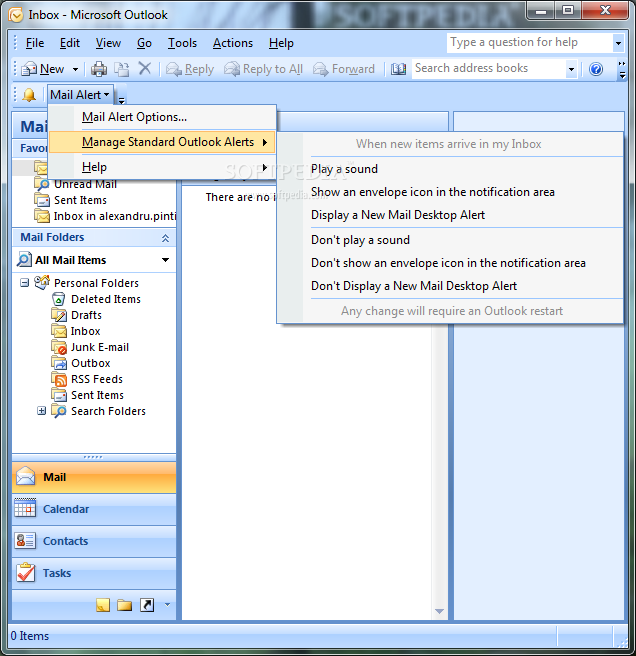Open the Actions menu
The width and height of the screenshot is (636, 656).
[233, 43]
